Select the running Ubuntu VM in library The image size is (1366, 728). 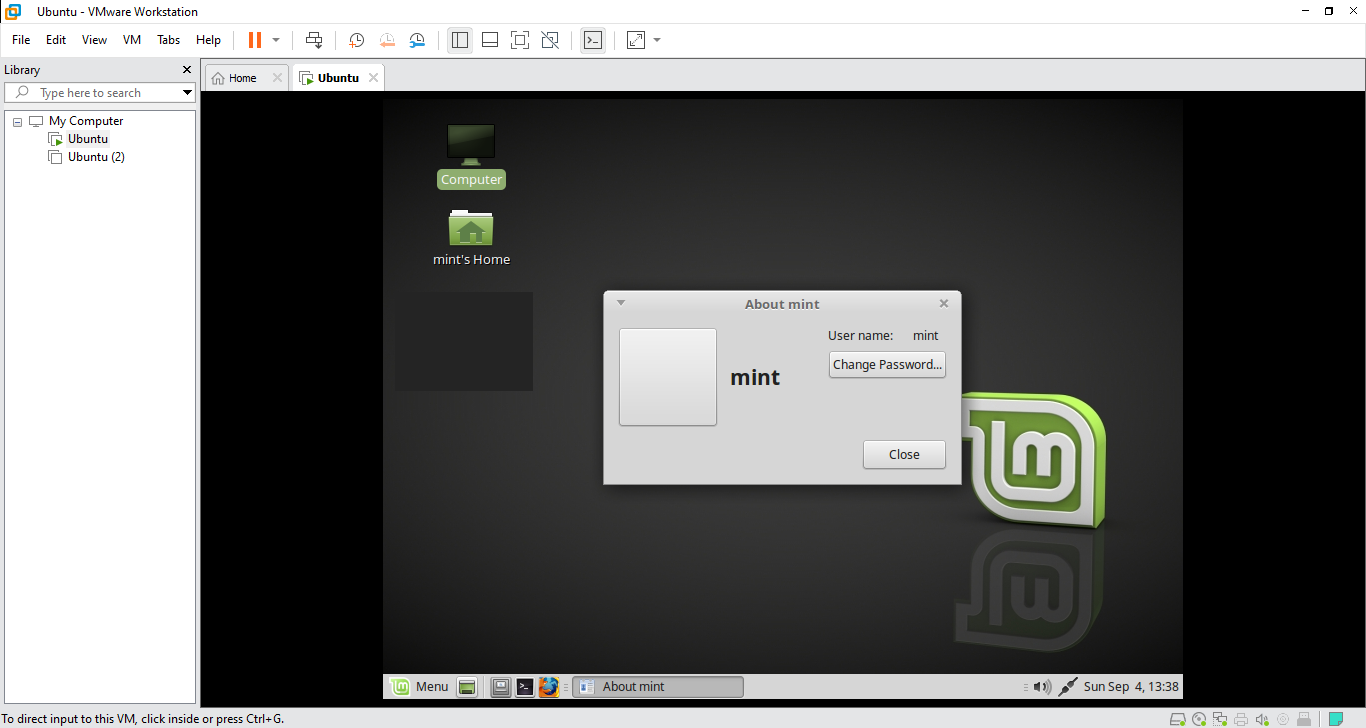(x=87, y=139)
